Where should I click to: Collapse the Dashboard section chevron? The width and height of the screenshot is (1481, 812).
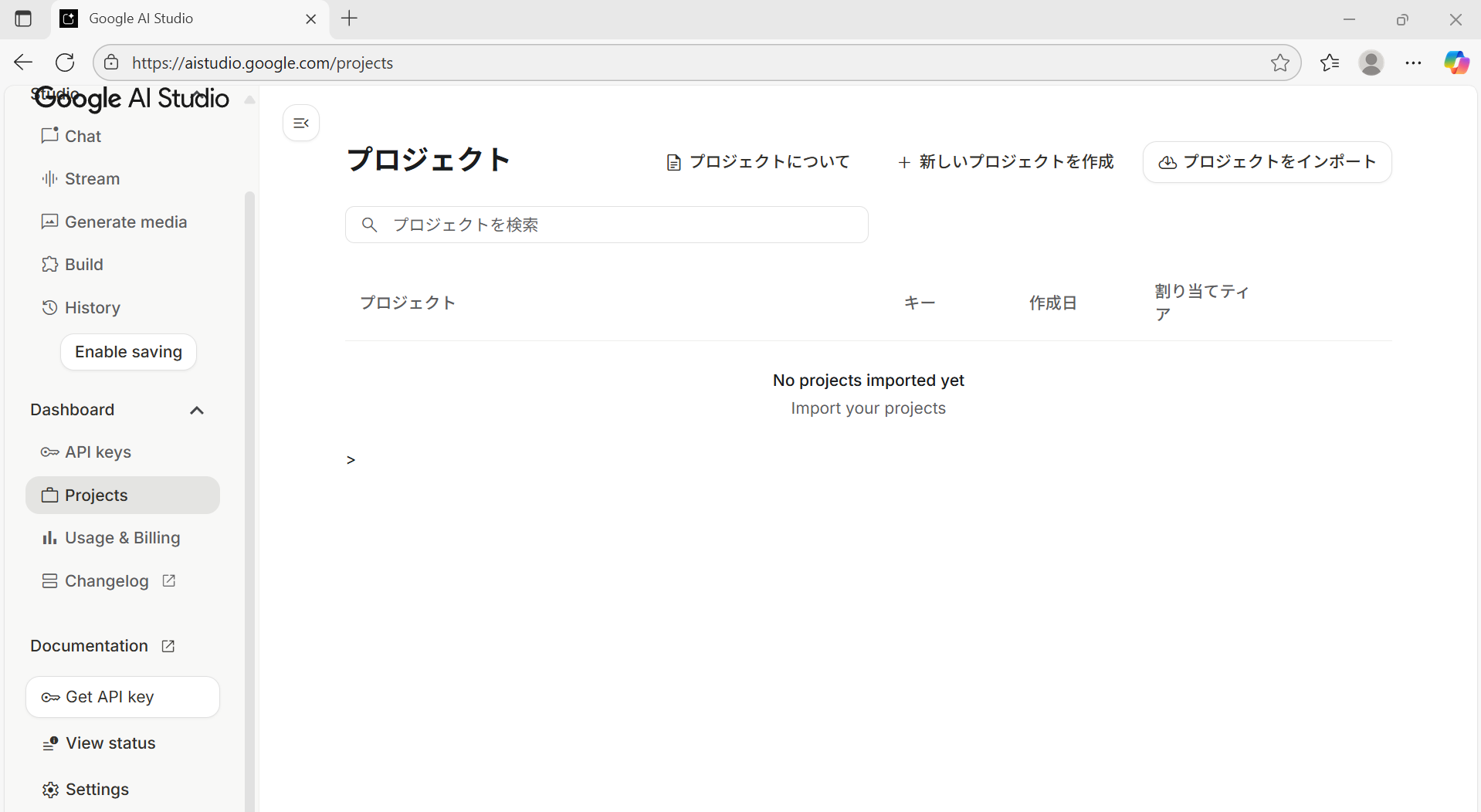point(197,411)
